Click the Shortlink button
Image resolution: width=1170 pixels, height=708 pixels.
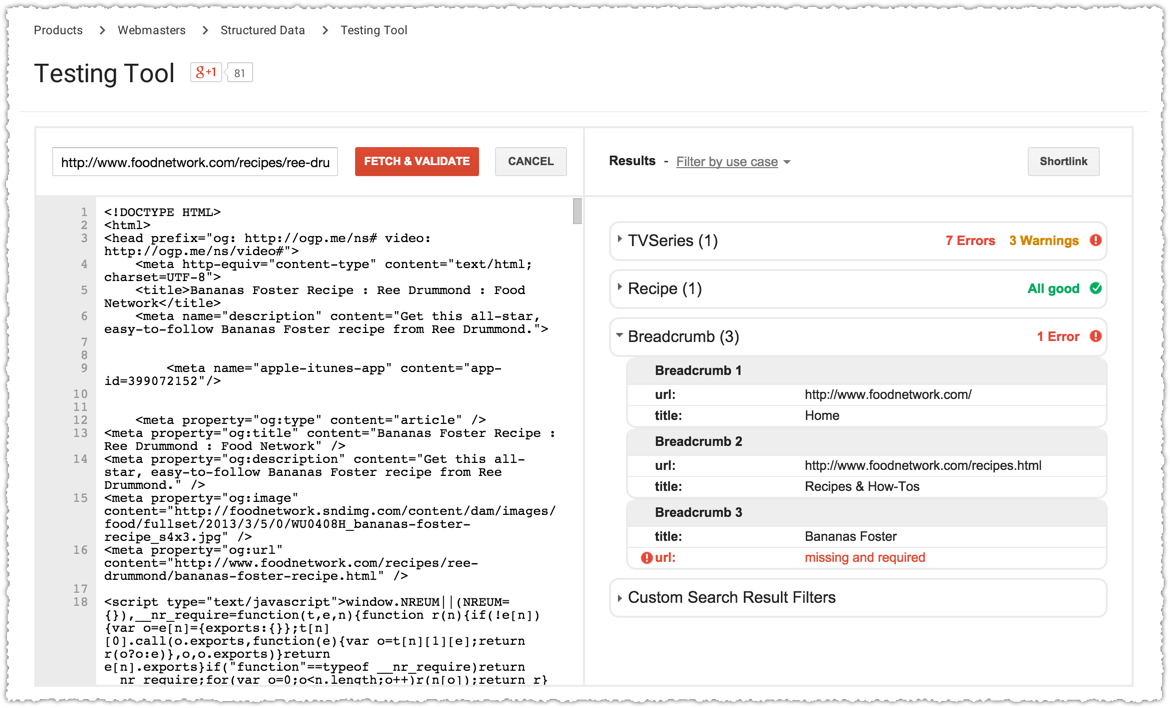coord(1063,161)
